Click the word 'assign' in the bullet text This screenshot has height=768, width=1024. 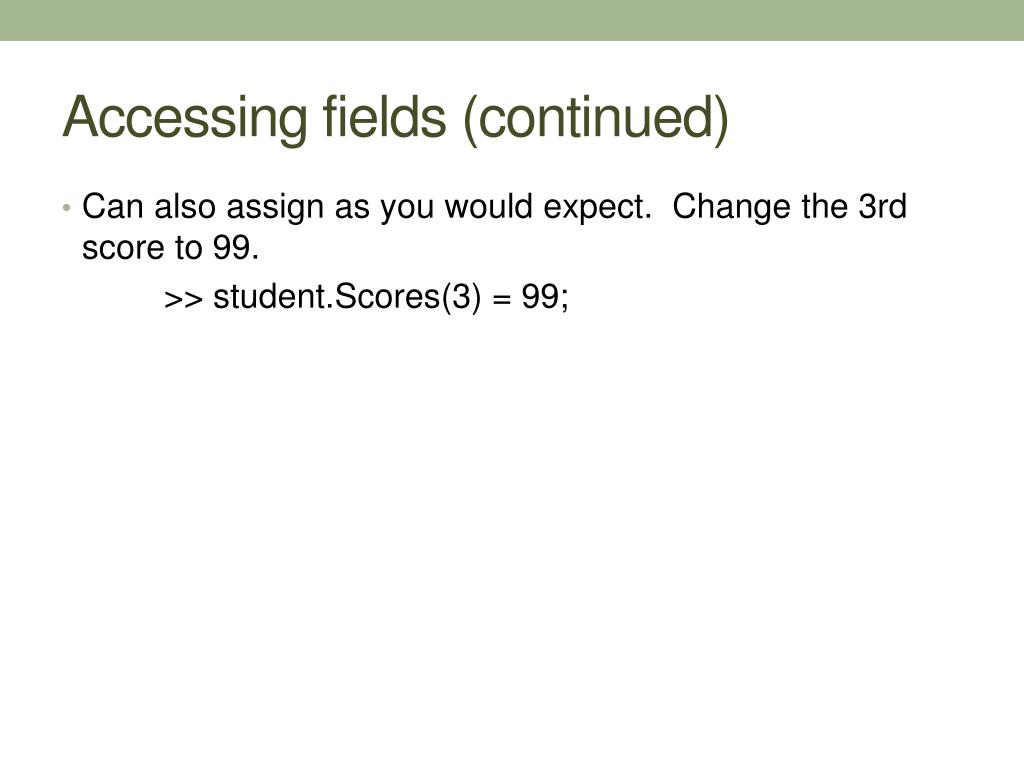pyautogui.click(x=274, y=209)
